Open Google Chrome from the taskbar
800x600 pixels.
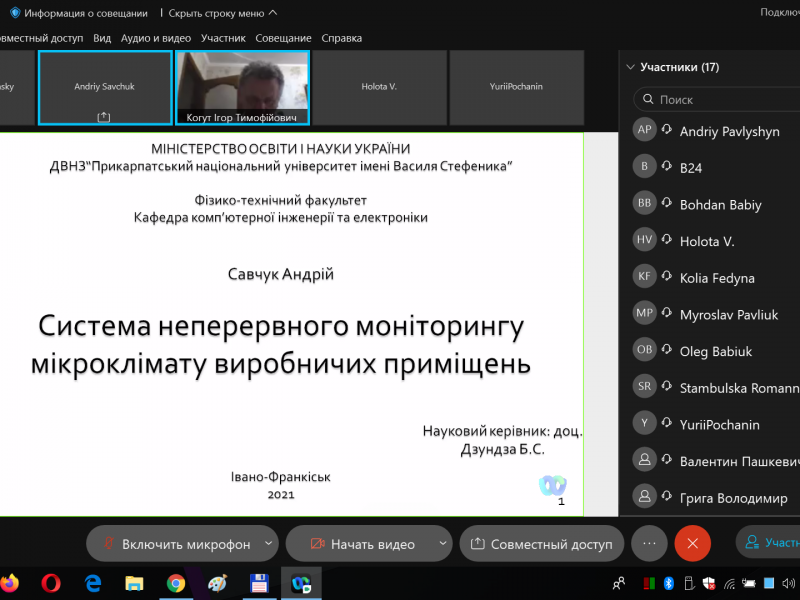176,582
